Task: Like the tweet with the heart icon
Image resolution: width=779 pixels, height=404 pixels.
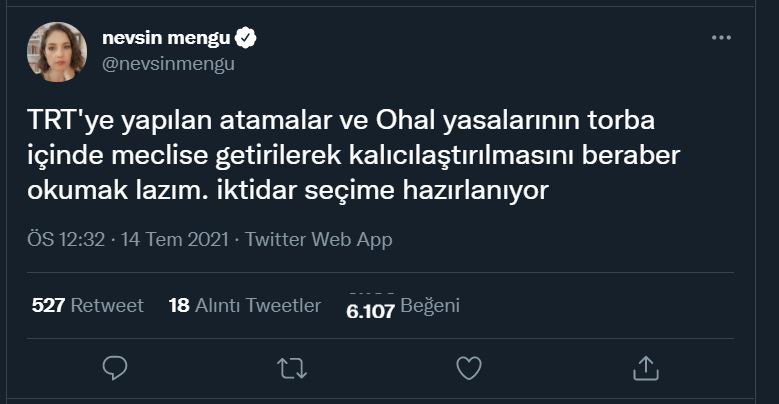Action: [468, 368]
